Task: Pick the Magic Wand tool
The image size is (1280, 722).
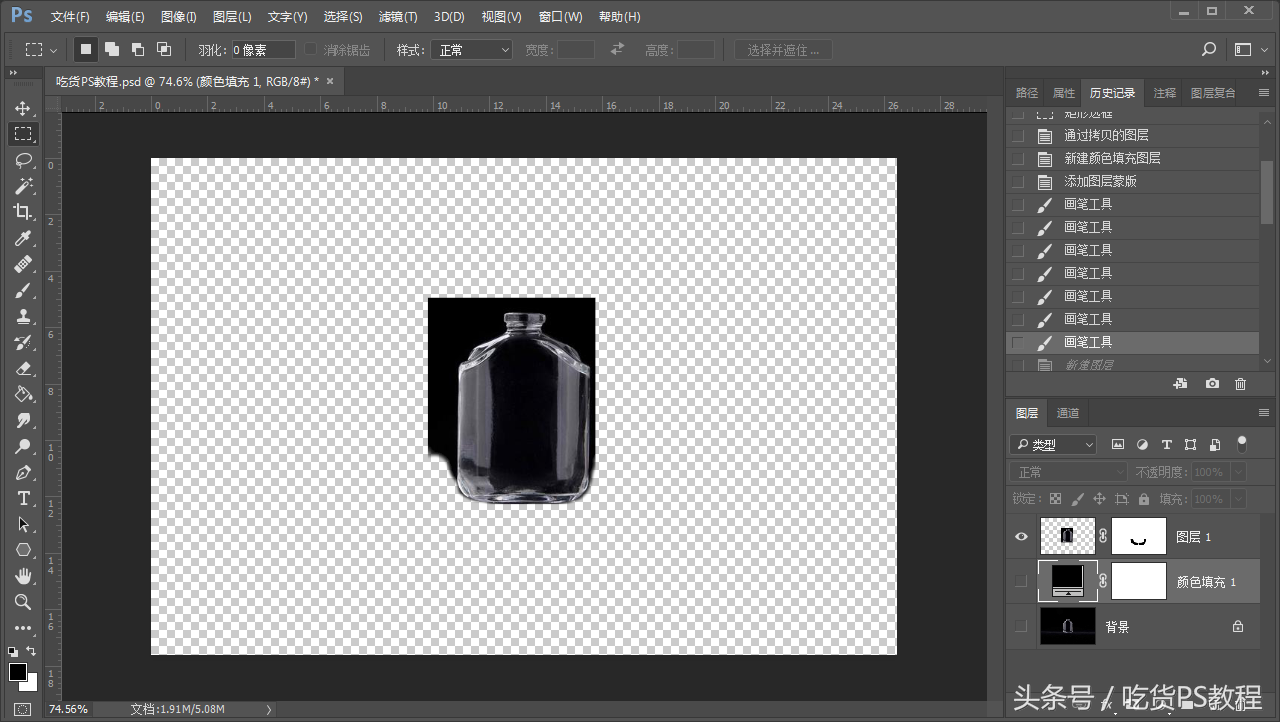Action: point(22,186)
